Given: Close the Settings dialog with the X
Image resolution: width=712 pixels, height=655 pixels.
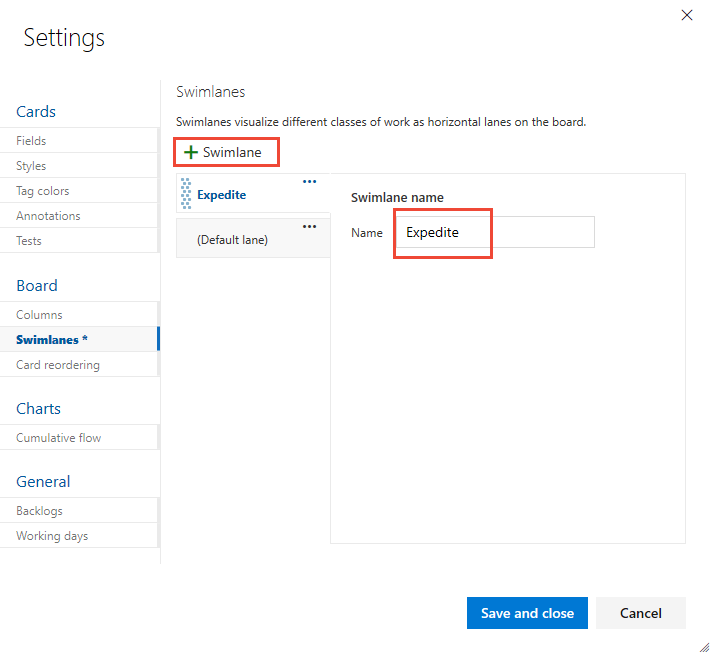Looking at the screenshot, I should (687, 15).
